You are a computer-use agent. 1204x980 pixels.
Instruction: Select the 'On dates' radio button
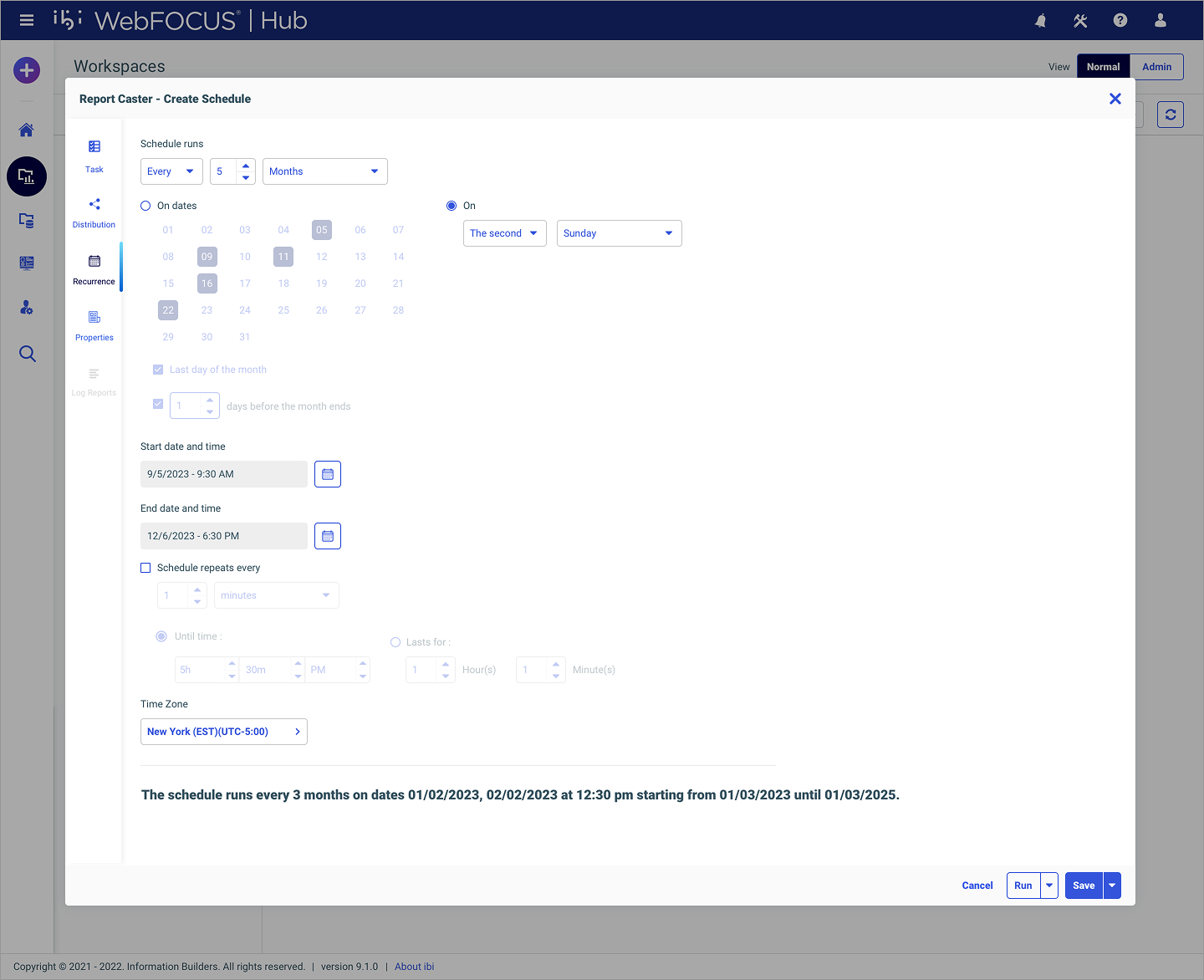tap(145, 206)
